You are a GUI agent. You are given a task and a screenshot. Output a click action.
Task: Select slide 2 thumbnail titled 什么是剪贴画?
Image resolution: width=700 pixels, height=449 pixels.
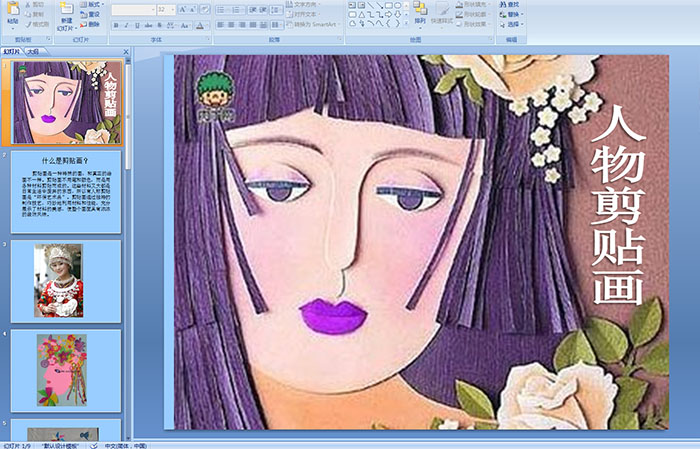66,191
